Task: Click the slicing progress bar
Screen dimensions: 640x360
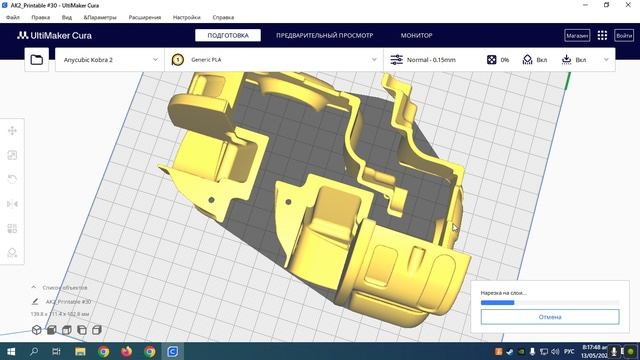Action: [550, 302]
